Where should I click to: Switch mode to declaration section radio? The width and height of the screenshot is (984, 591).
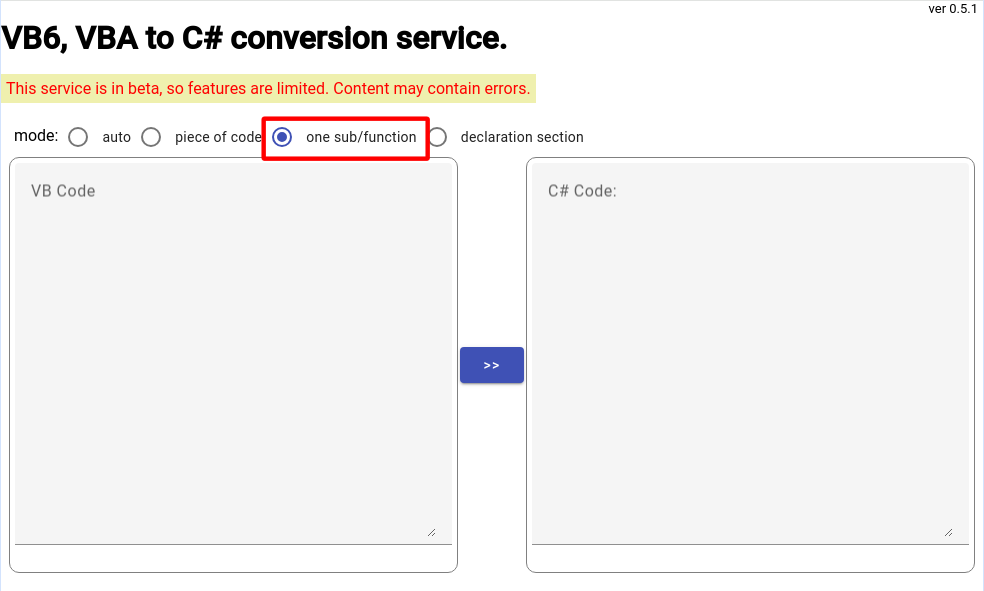[437, 137]
